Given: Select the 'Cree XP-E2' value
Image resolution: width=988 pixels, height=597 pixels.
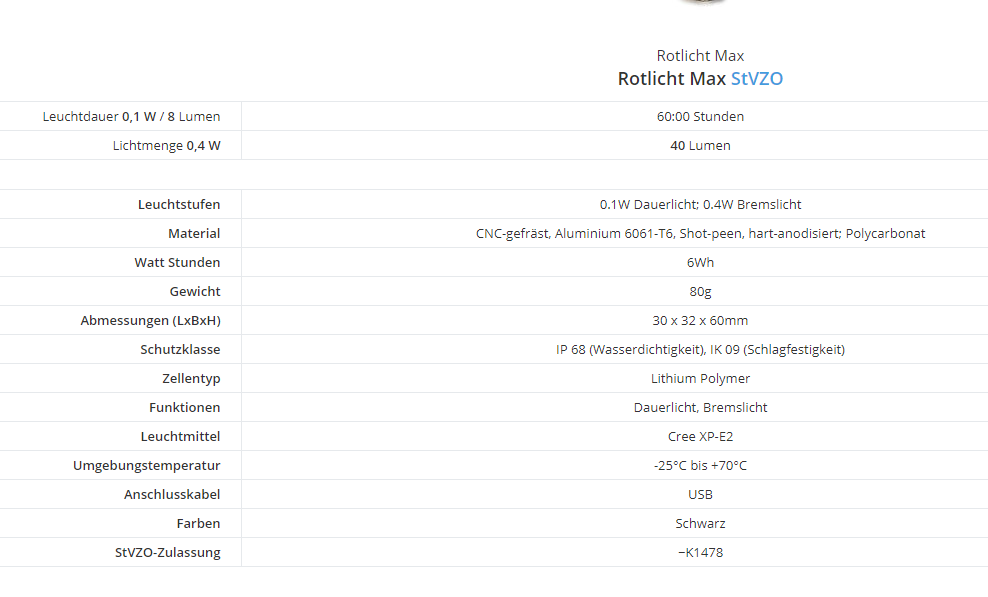Looking at the screenshot, I should pos(700,437).
